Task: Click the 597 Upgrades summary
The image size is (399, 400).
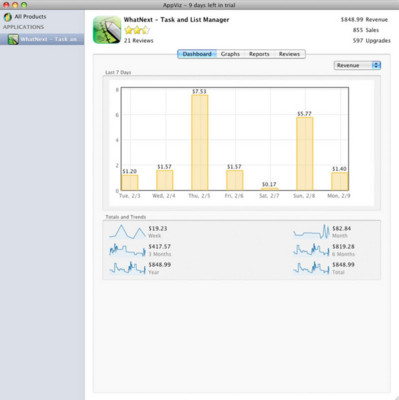Action: pos(372,41)
